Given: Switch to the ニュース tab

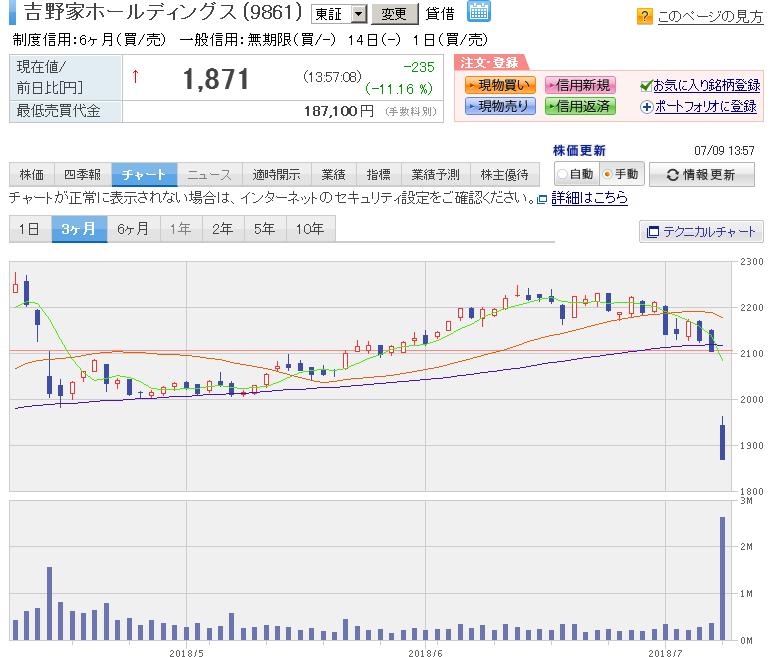Looking at the screenshot, I should pos(210,174).
